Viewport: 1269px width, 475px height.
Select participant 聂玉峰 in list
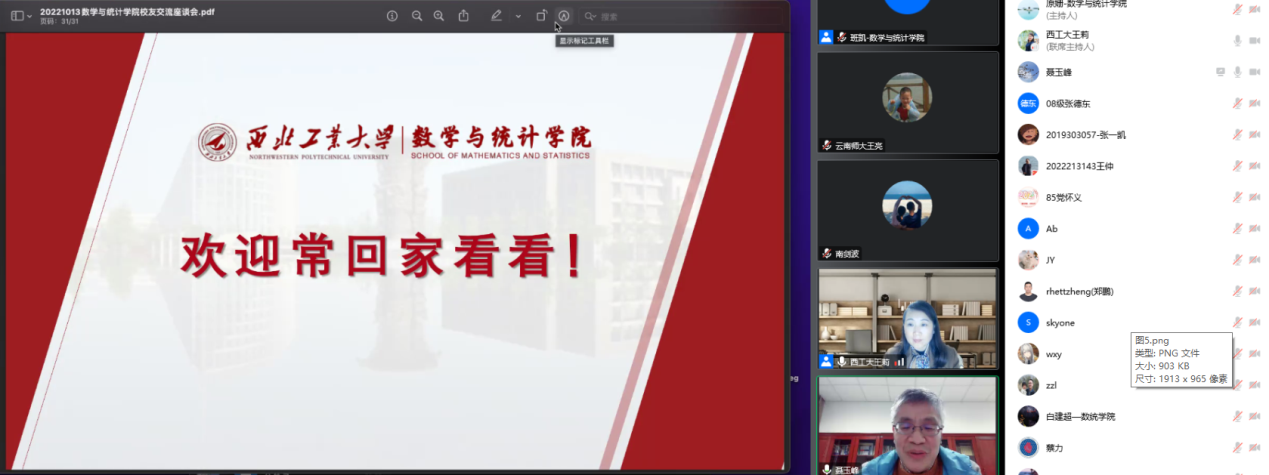pos(1137,72)
